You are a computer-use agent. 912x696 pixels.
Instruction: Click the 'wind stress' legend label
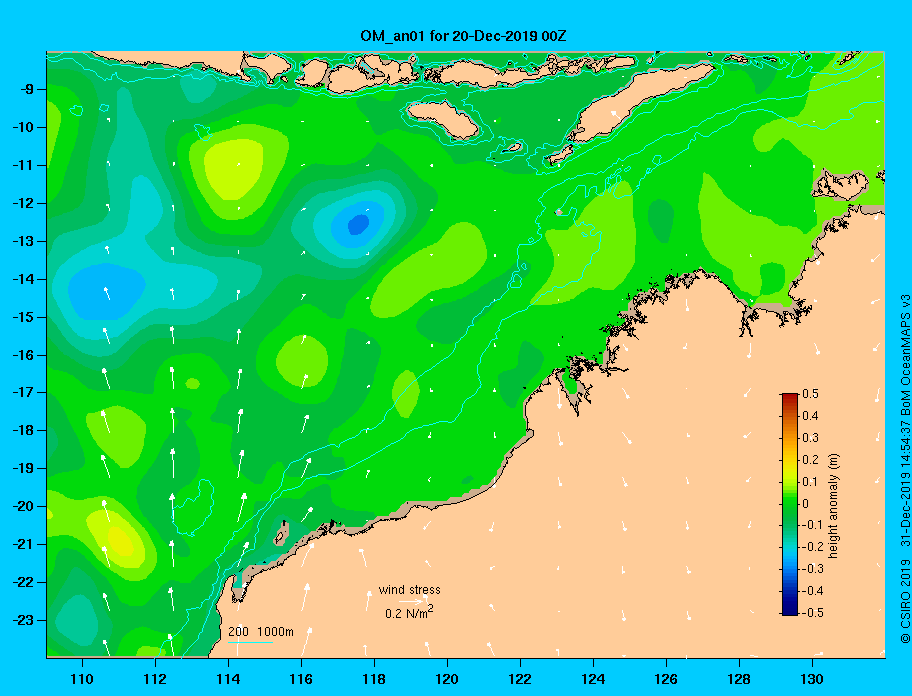[x=409, y=590]
